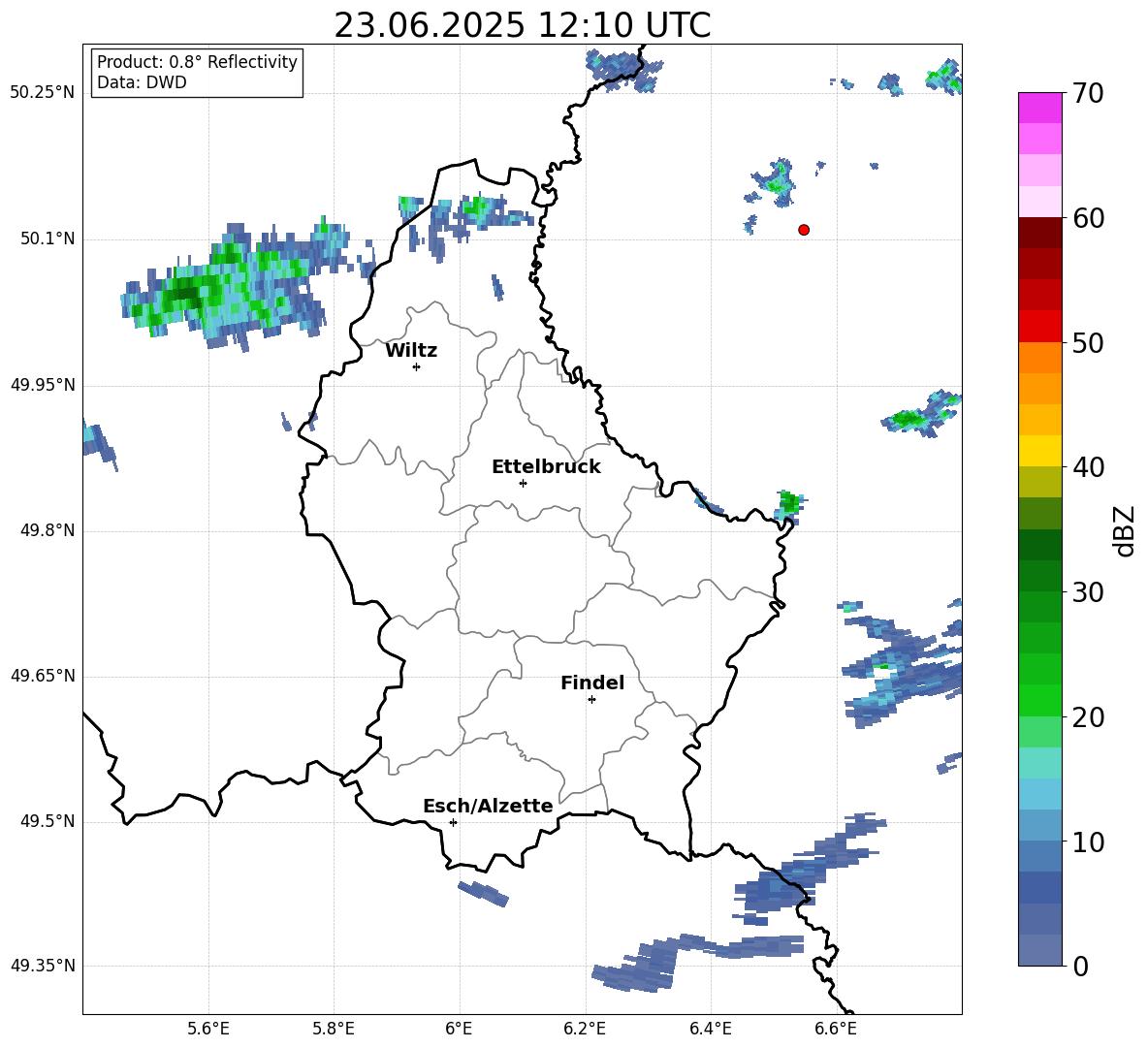
Task: Click the 5.8°E longitude label
Action: click(334, 1029)
